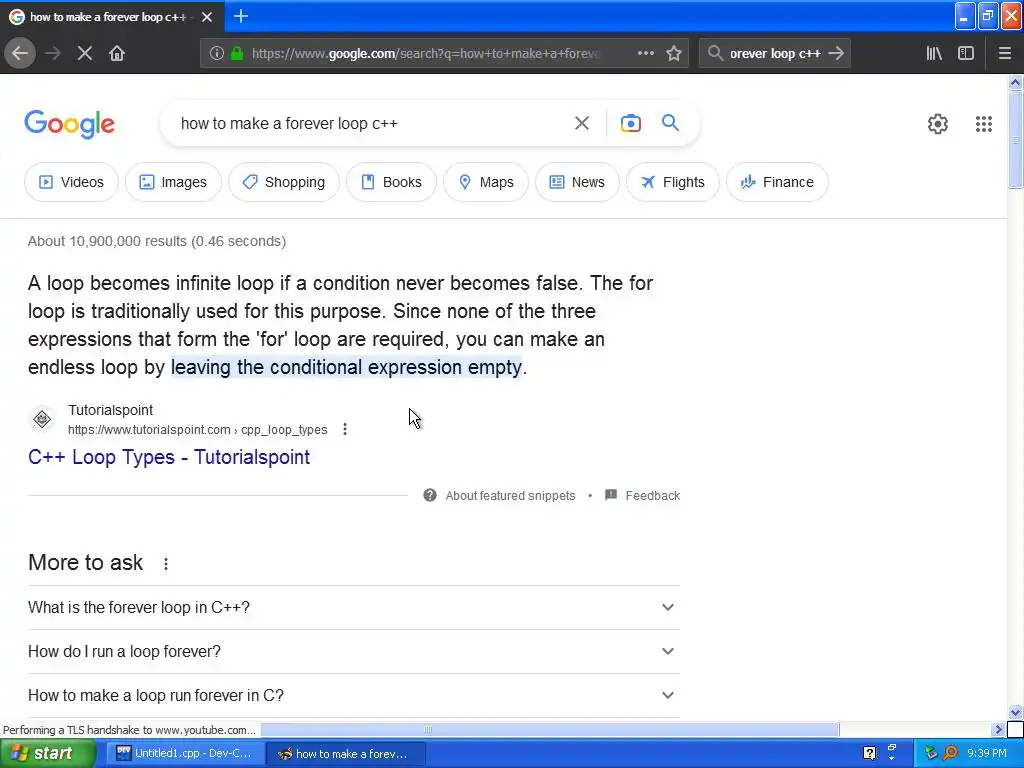This screenshot has height=768, width=1024.
Task: Click the Tutorialspoint site favicon
Action: 42,419
